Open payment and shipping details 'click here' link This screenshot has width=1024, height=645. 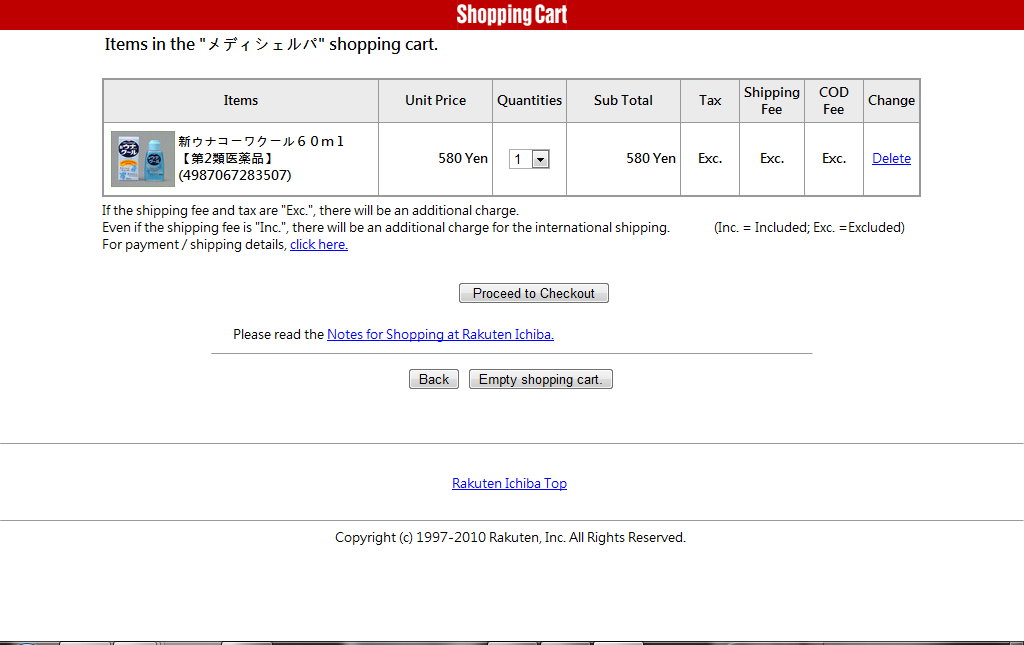pyautogui.click(x=319, y=244)
